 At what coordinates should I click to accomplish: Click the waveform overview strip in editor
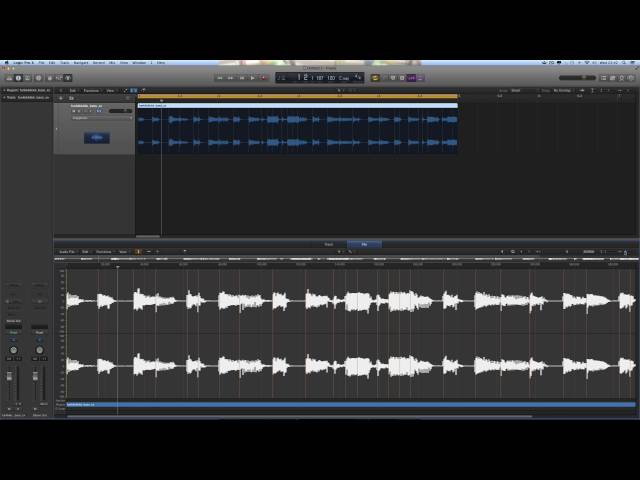pyautogui.click(x=346, y=259)
